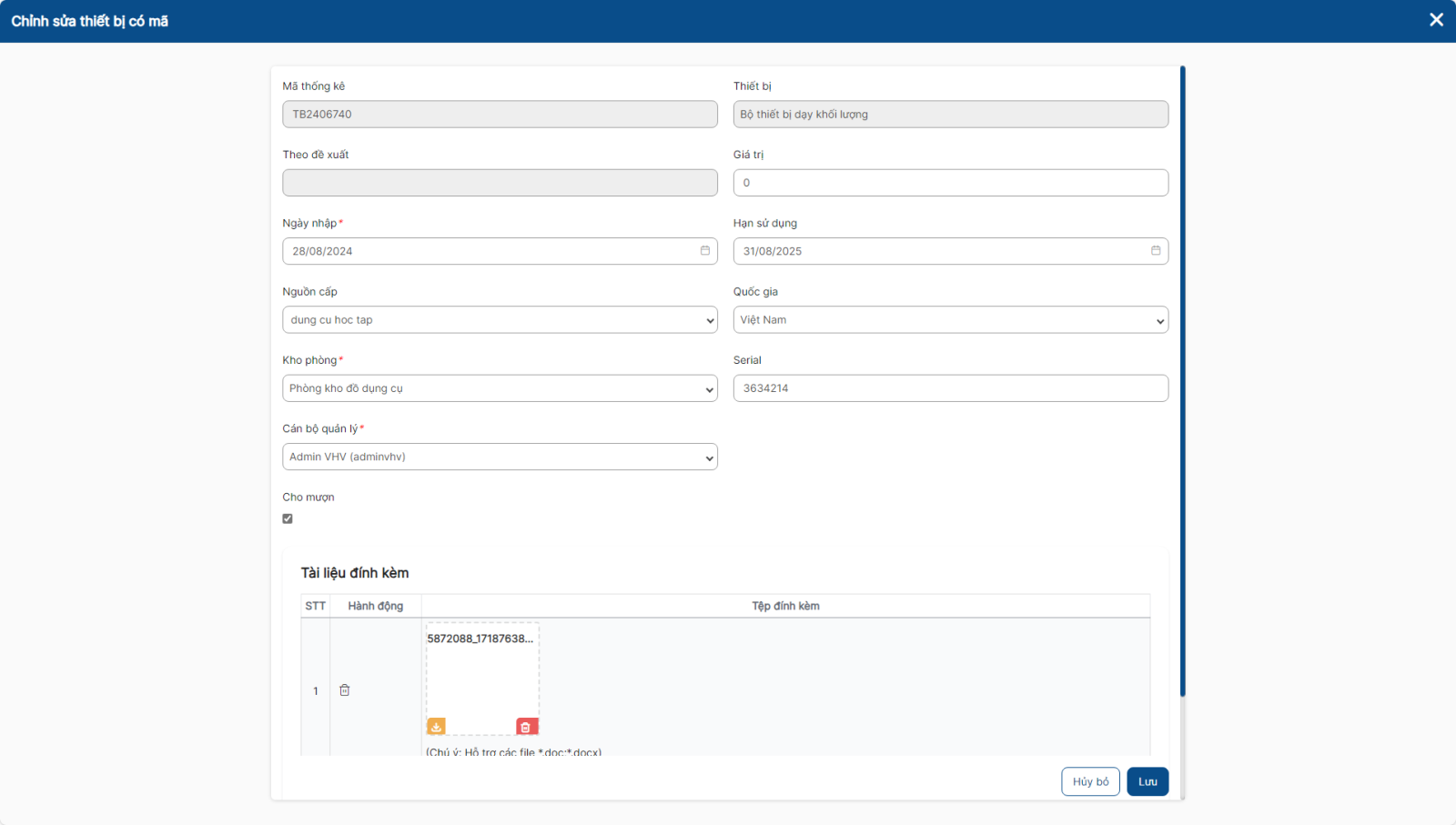Click trash icon in Hành động column
The width and height of the screenshot is (1456, 825).
(x=345, y=690)
